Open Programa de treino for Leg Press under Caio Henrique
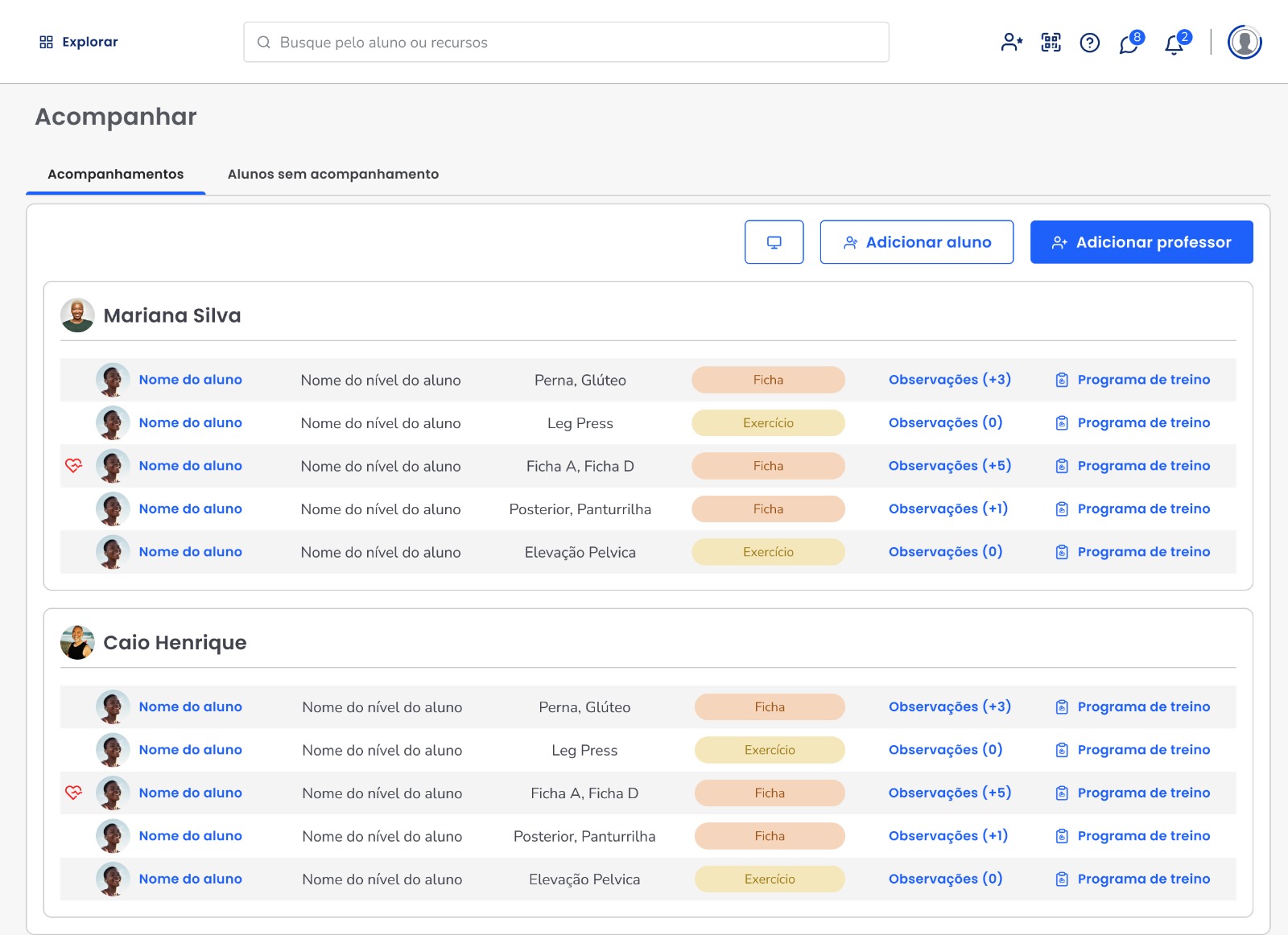 (1142, 750)
